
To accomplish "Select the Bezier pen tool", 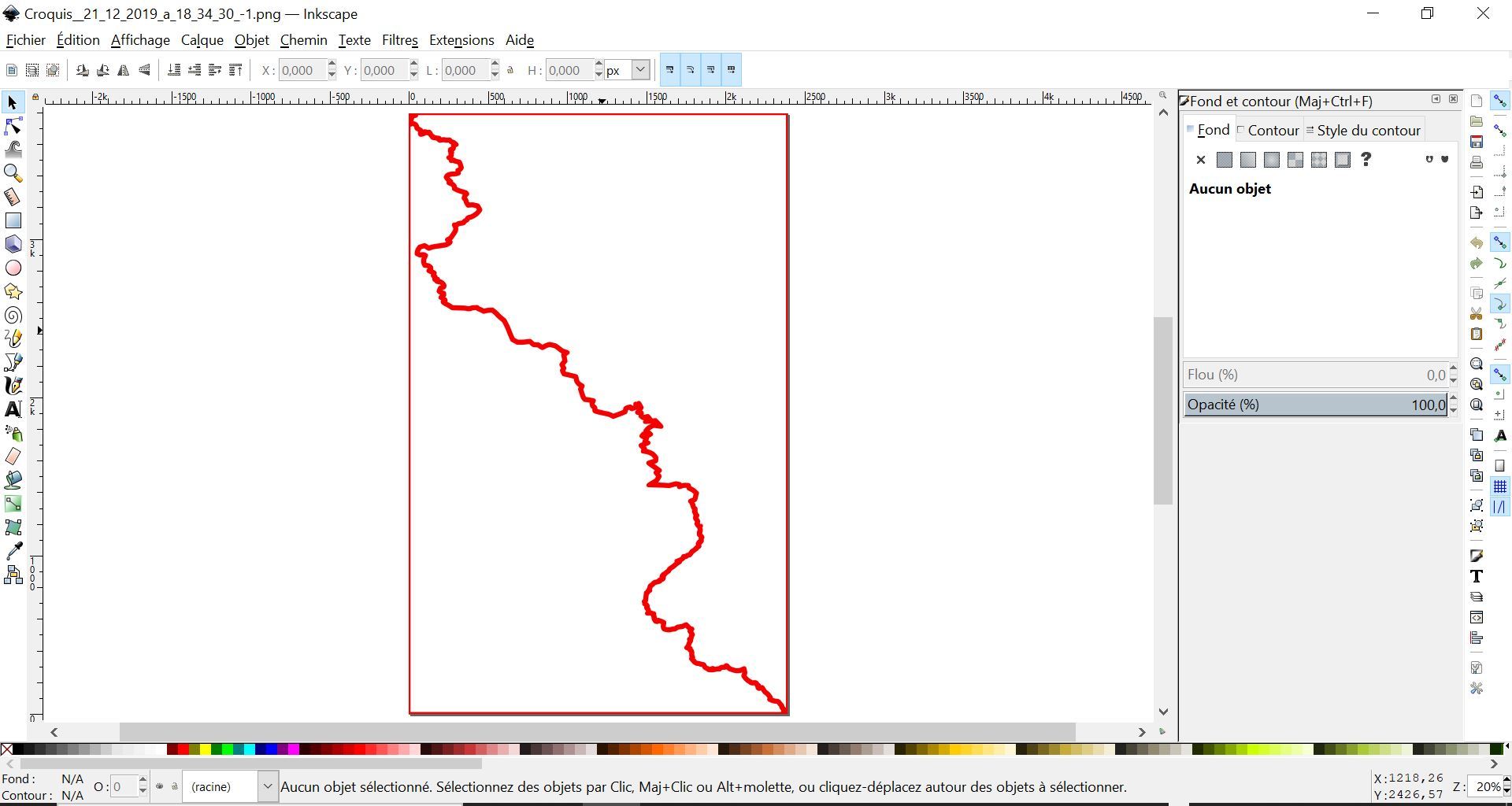I will (13, 362).
